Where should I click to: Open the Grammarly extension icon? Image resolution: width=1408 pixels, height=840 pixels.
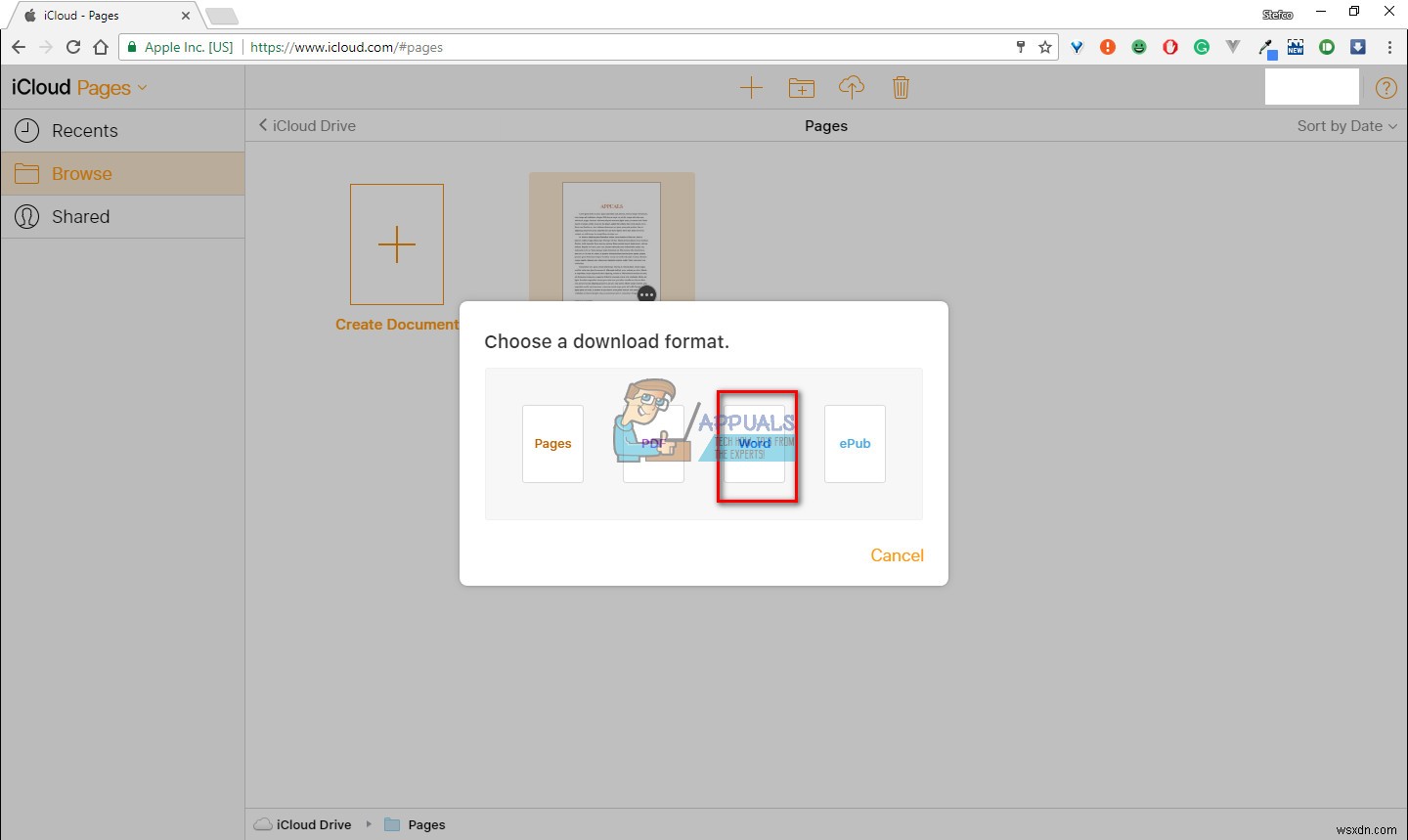pyautogui.click(x=1202, y=47)
